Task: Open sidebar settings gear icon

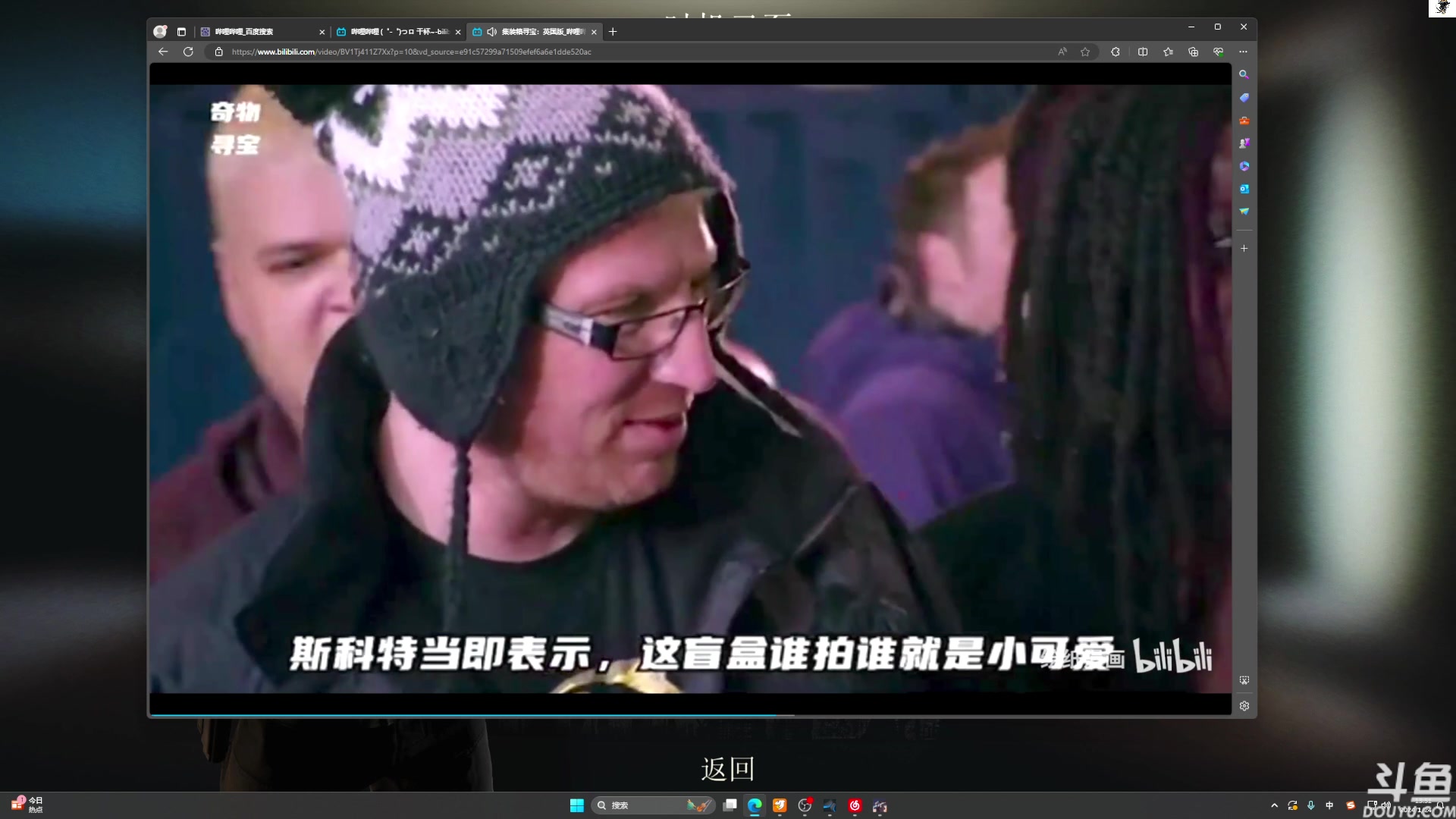Action: click(1244, 706)
